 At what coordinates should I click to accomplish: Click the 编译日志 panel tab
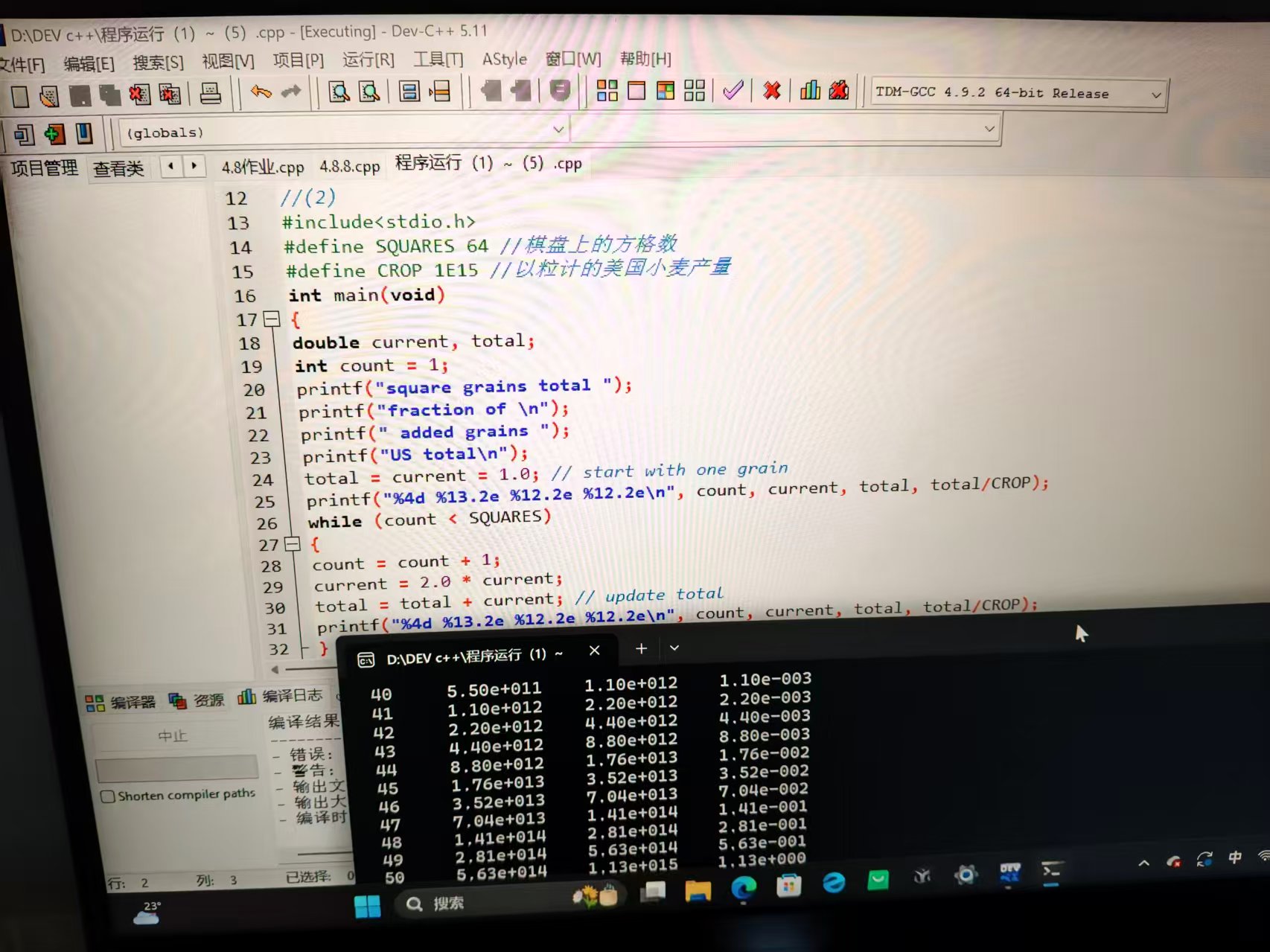[x=290, y=697]
